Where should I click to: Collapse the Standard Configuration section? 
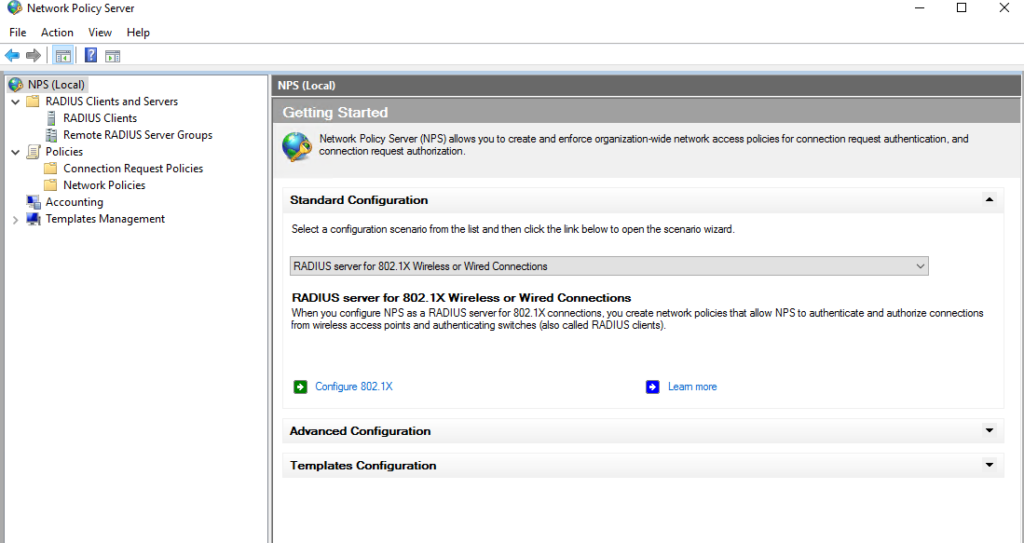tap(989, 200)
